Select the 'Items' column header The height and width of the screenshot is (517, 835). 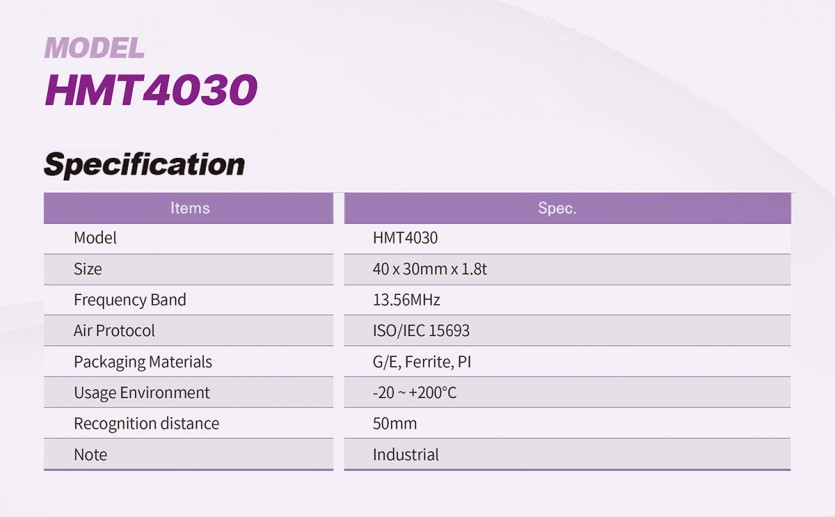(189, 208)
